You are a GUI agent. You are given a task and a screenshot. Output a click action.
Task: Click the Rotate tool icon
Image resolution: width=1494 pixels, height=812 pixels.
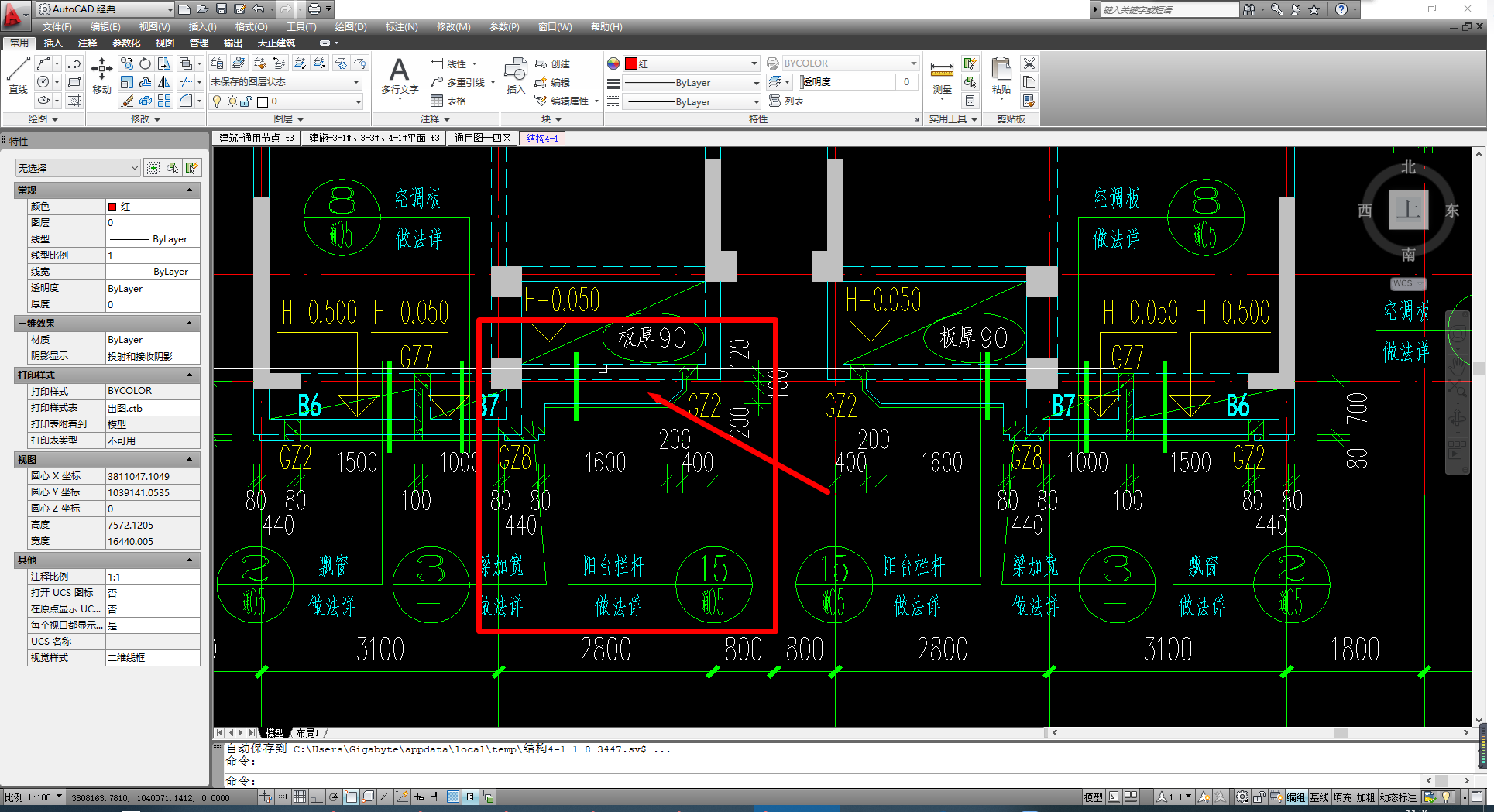146,63
